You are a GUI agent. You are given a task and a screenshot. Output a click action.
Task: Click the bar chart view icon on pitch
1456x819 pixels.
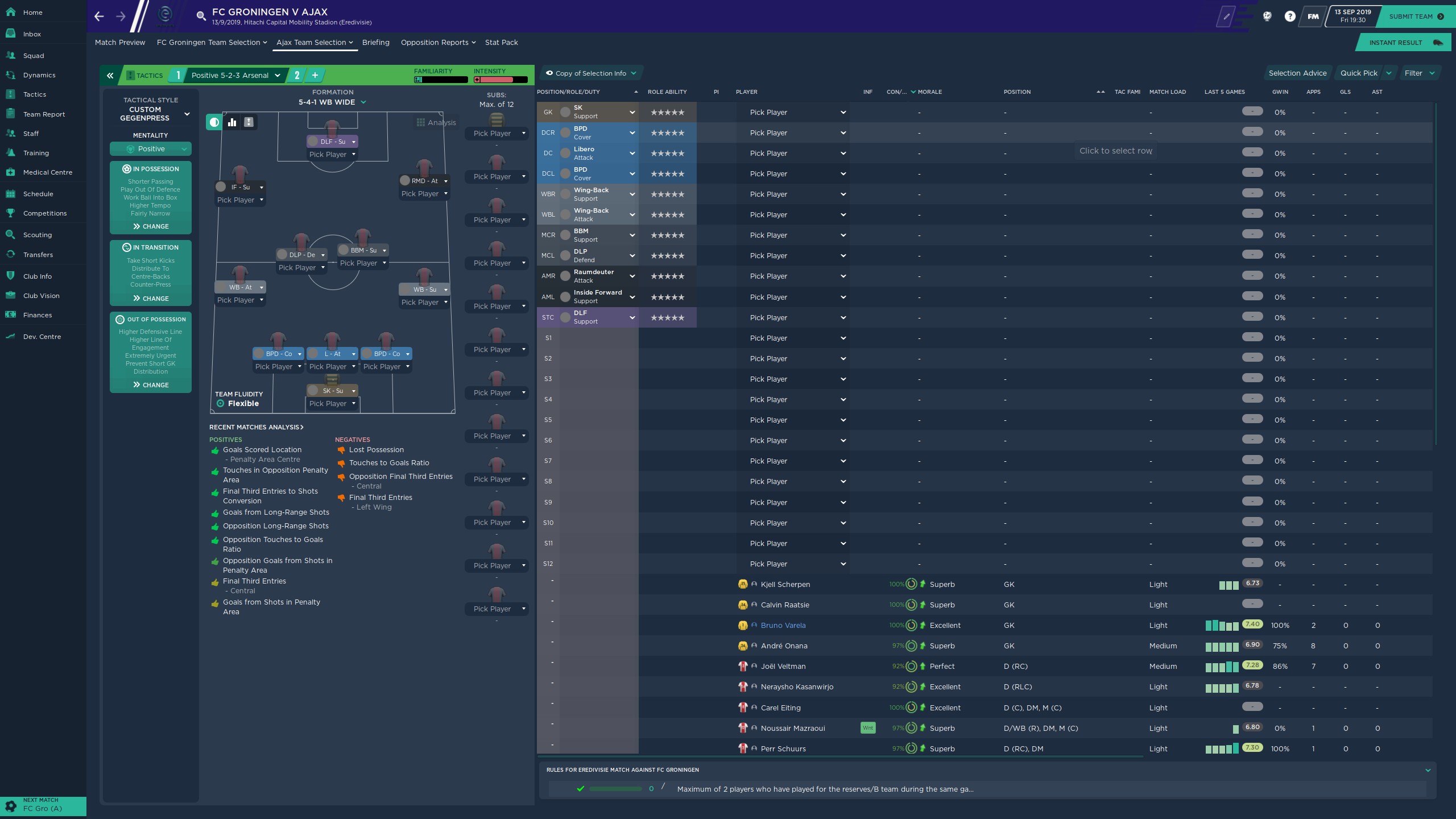pyautogui.click(x=232, y=122)
